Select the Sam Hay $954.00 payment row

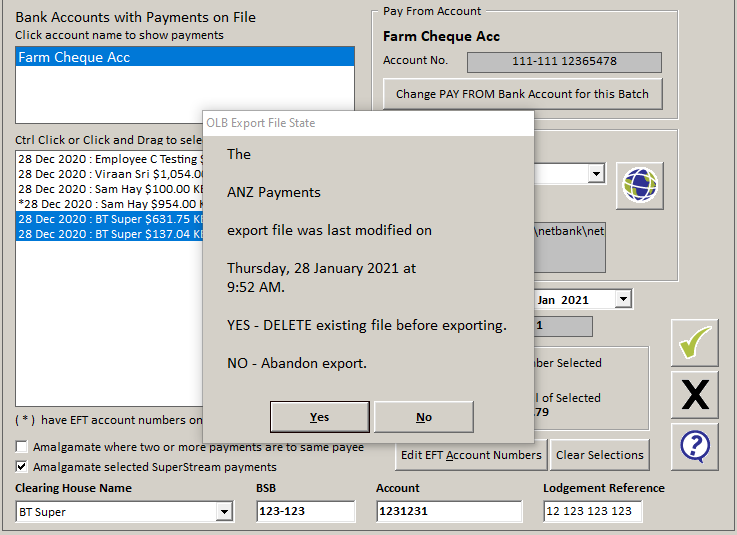pyautogui.click(x=110, y=204)
